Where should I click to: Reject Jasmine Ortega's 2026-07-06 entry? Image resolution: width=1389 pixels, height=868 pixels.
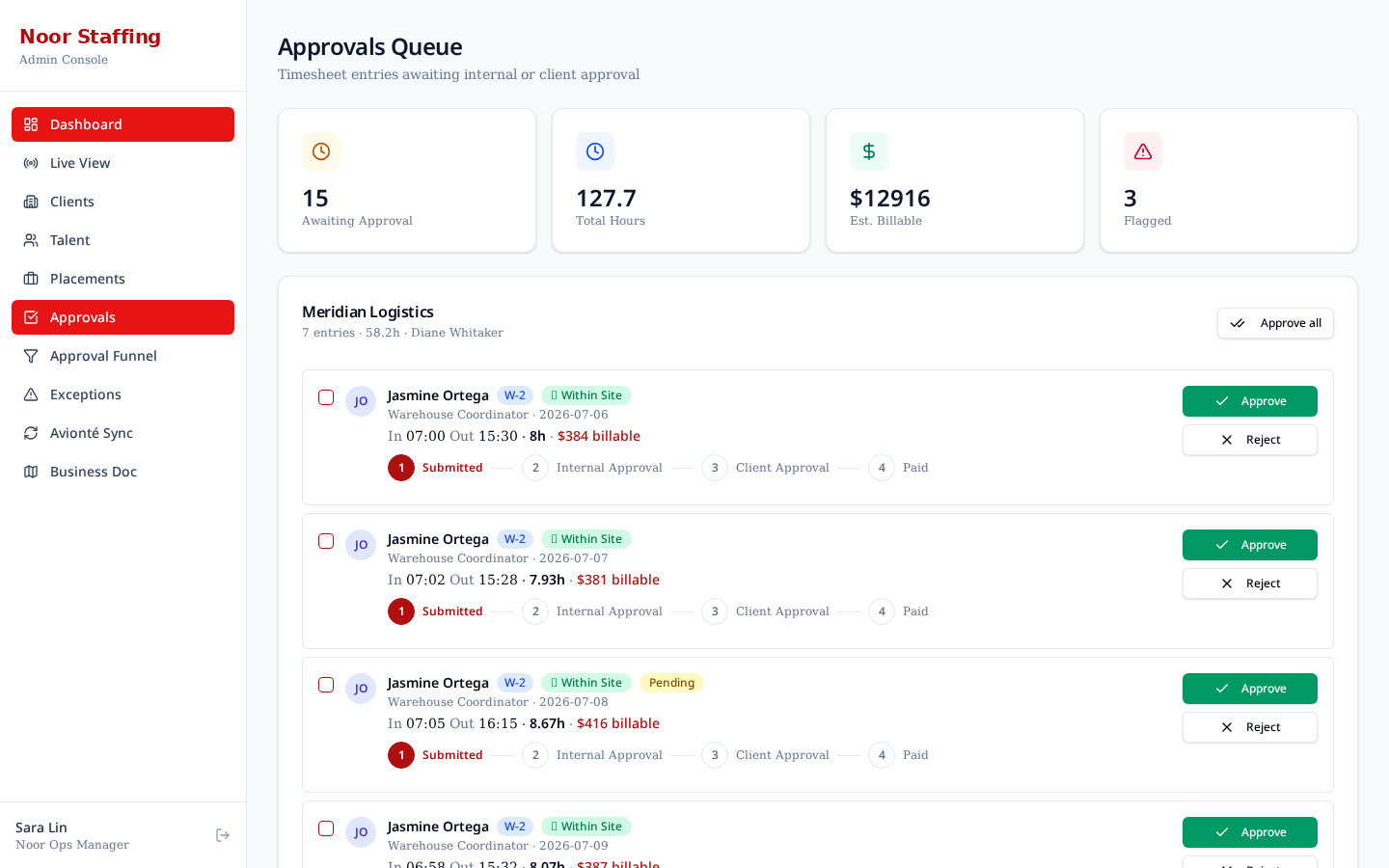coord(1250,440)
